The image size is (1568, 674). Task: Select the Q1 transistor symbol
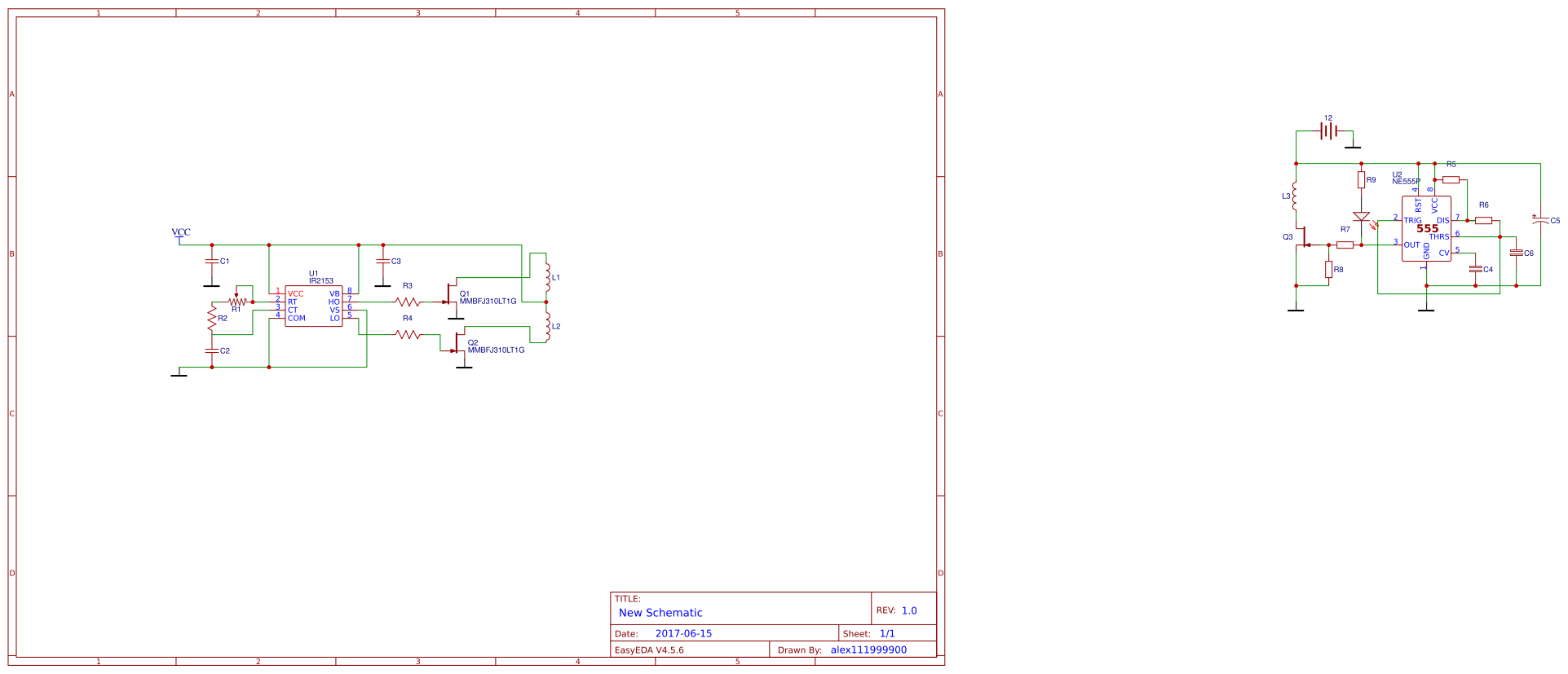[450, 293]
